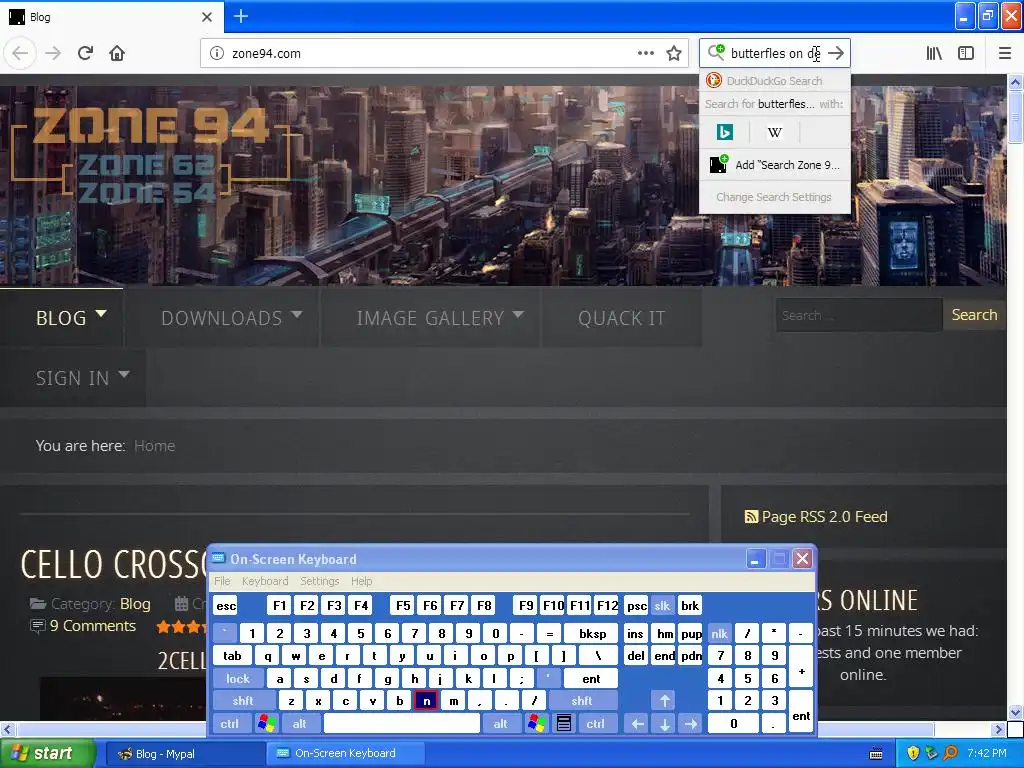Click the website search input field

pyautogui.click(x=859, y=315)
